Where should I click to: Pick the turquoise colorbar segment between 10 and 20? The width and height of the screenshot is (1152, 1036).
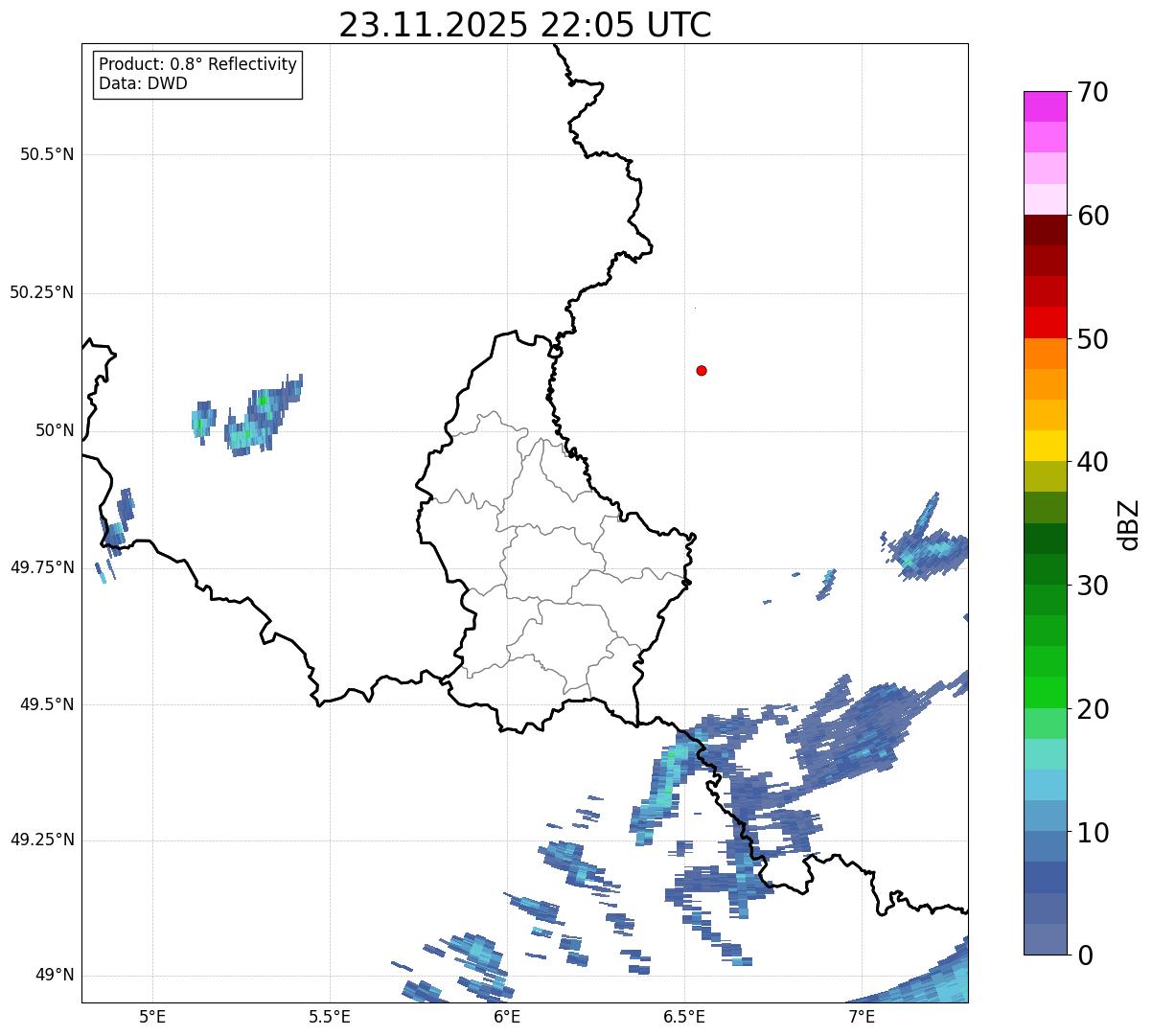pyautogui.click(x=1045, y=754)
